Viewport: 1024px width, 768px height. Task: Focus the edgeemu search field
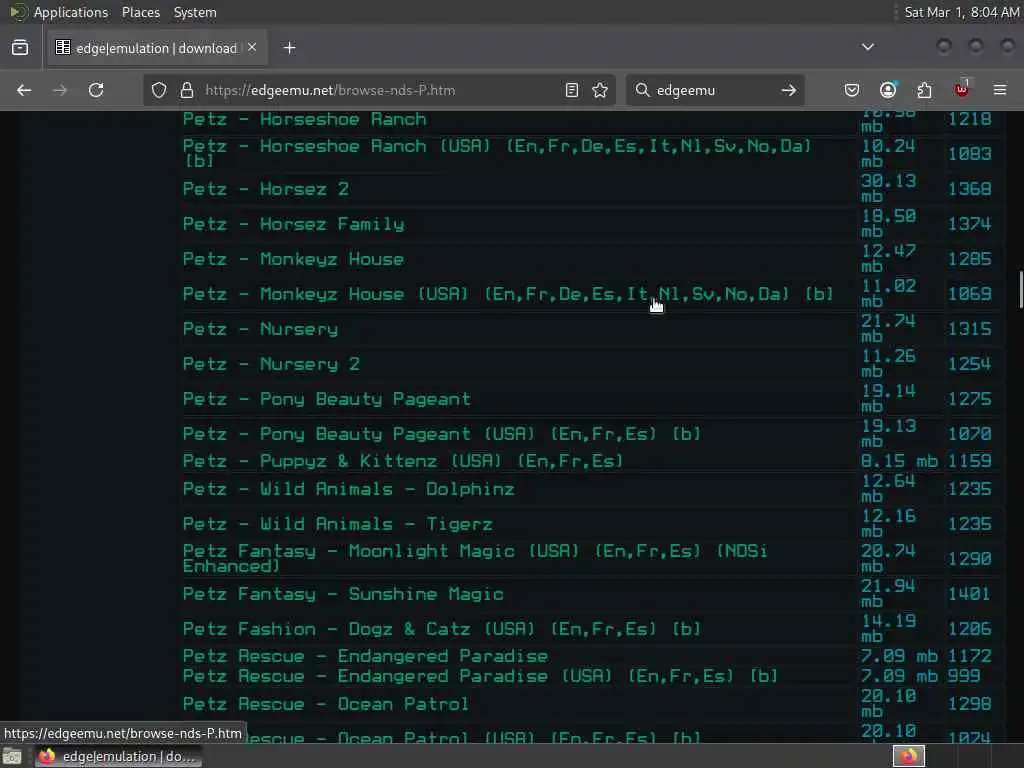pos(715,90)
